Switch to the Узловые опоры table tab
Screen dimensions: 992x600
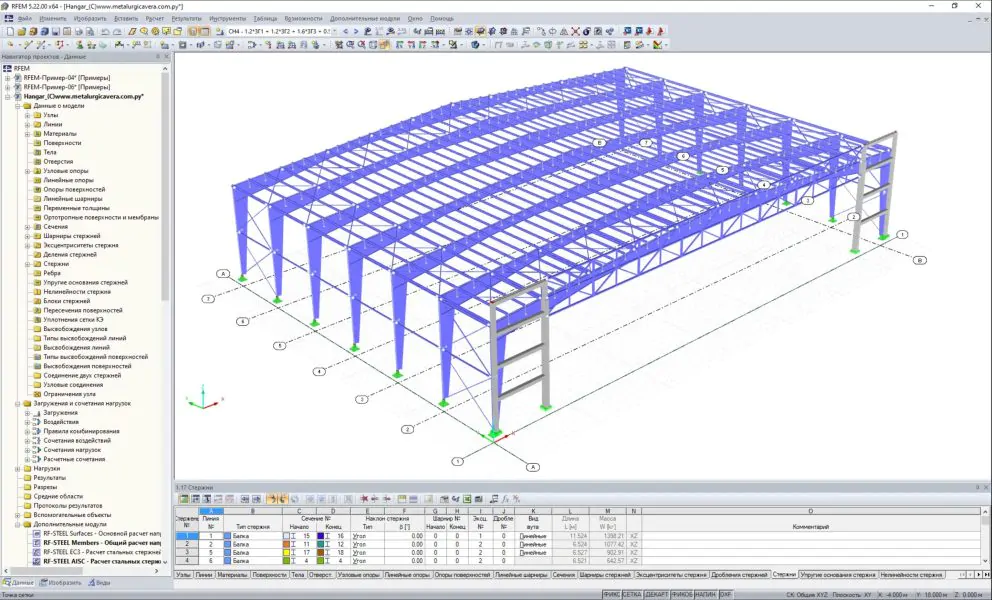tap(359, 575)
